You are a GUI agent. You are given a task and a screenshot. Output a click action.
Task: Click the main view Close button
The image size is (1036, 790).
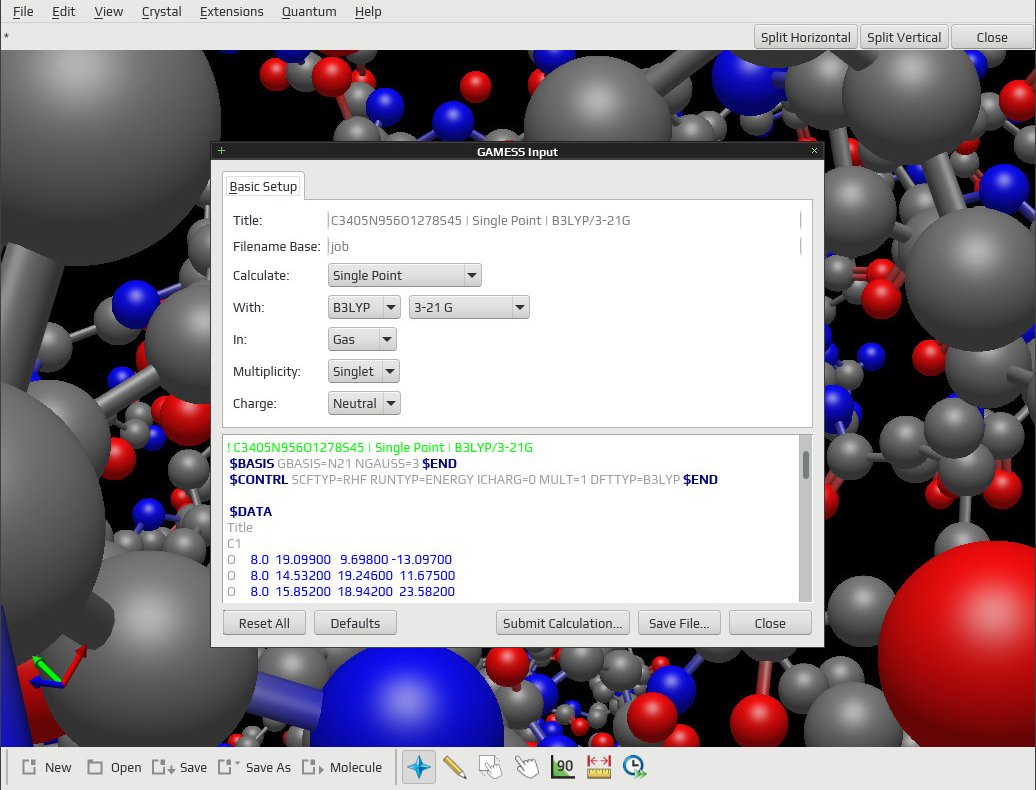pyautogui.click(x=992, y=37)
